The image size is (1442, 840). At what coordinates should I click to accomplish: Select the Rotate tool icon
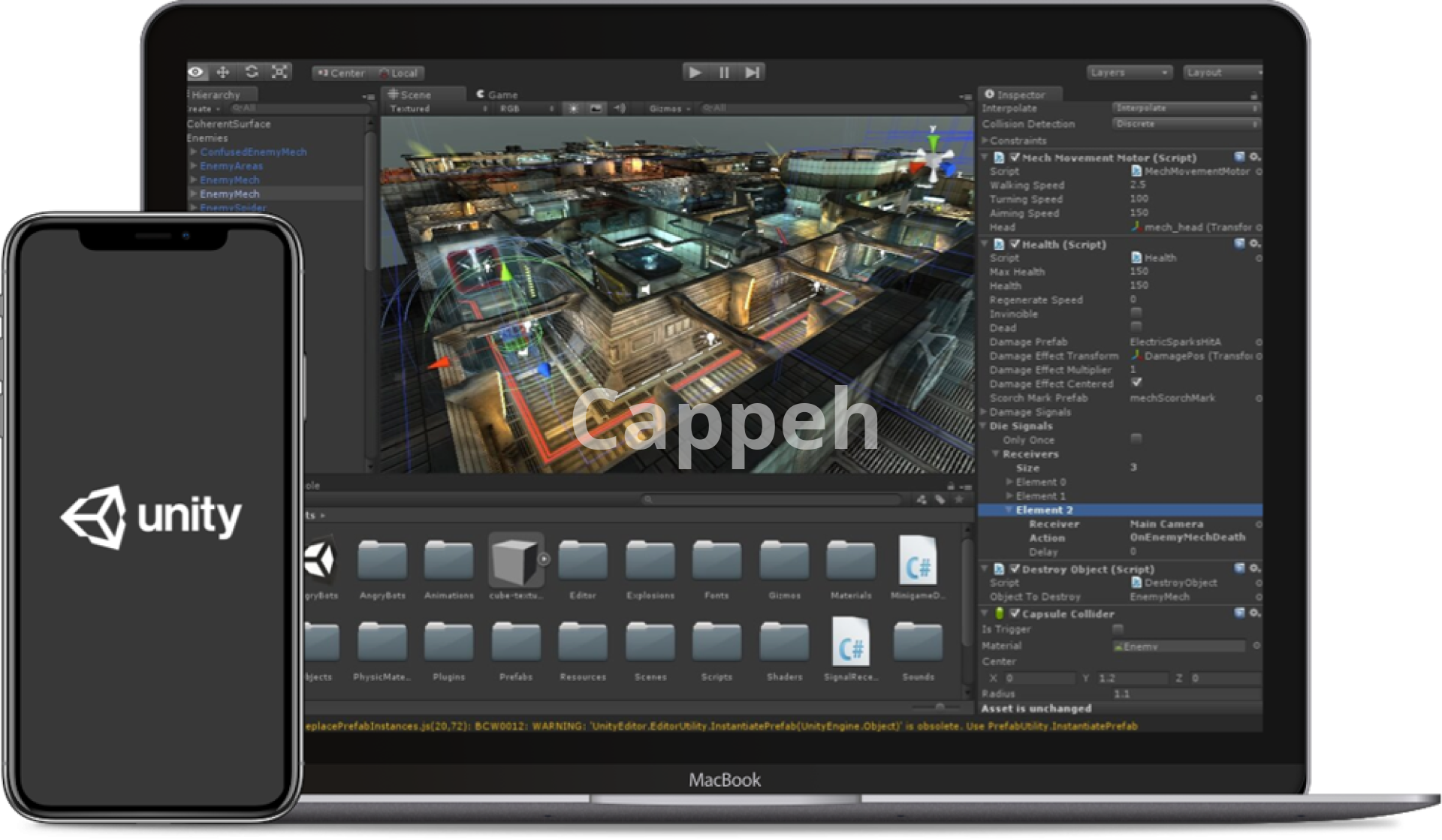tap(252, 72)
